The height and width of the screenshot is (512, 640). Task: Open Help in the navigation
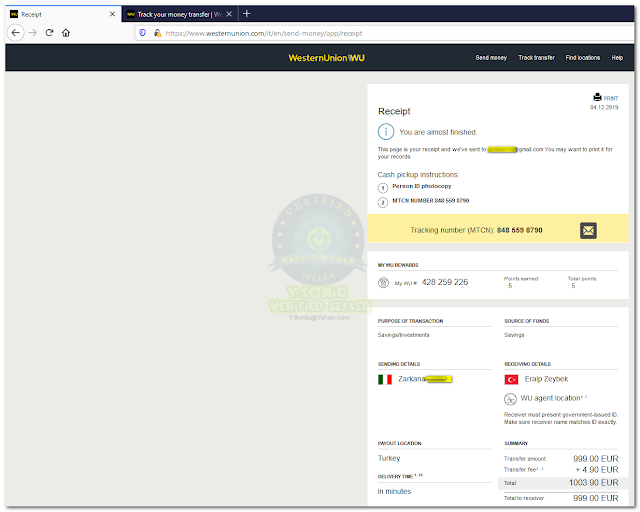[x=617, y=58]
